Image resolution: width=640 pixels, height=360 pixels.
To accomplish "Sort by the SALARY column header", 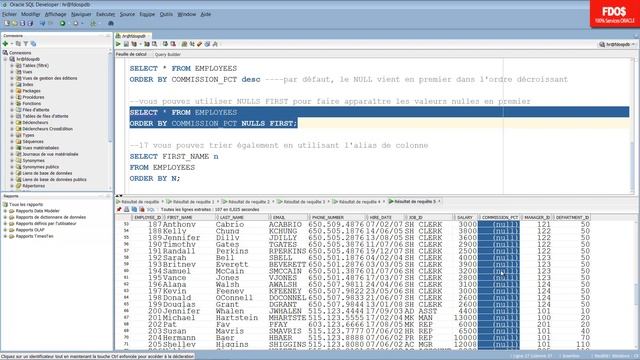I will 465,218.
